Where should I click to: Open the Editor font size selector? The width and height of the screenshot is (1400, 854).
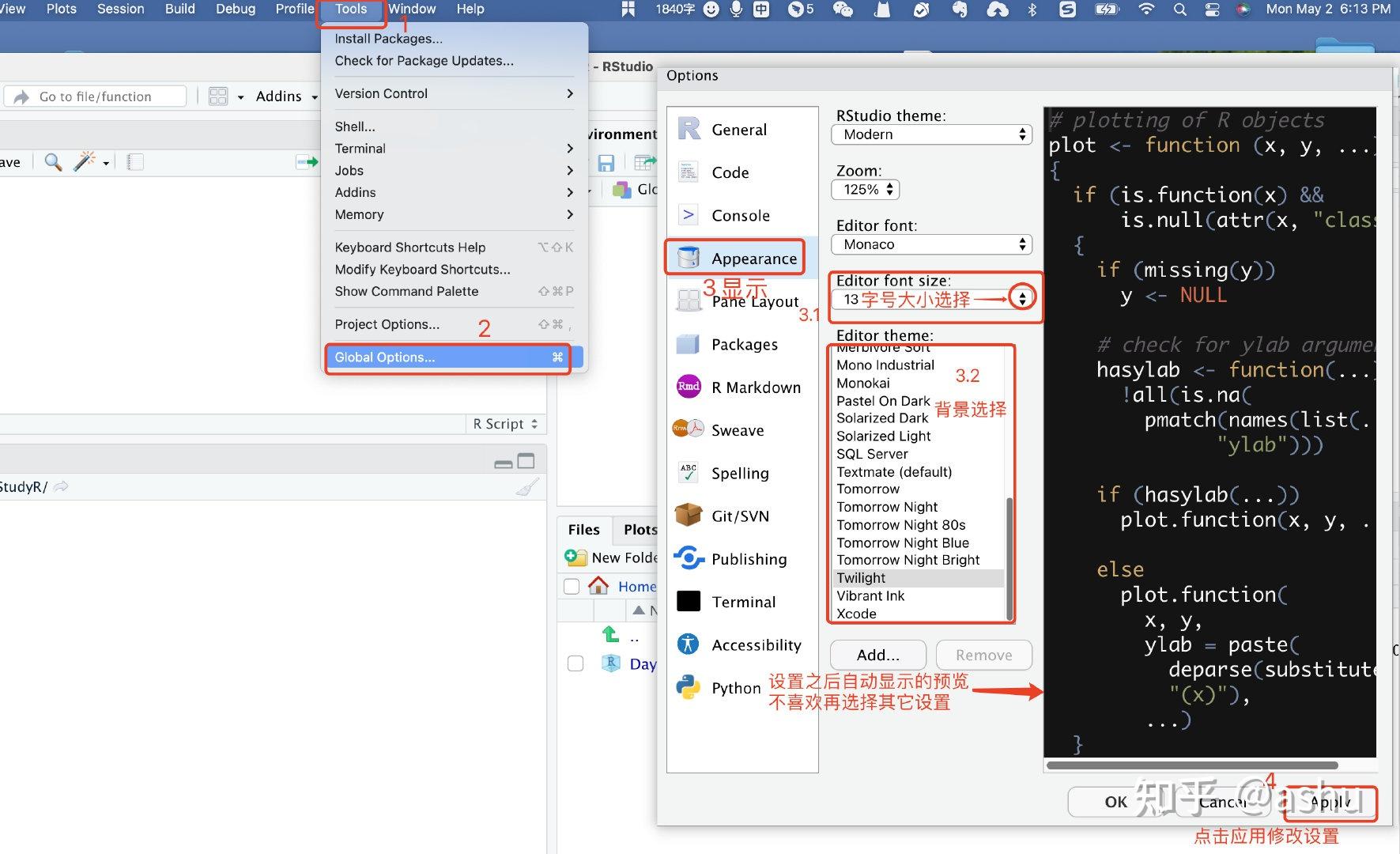[x=1022, y=298]
